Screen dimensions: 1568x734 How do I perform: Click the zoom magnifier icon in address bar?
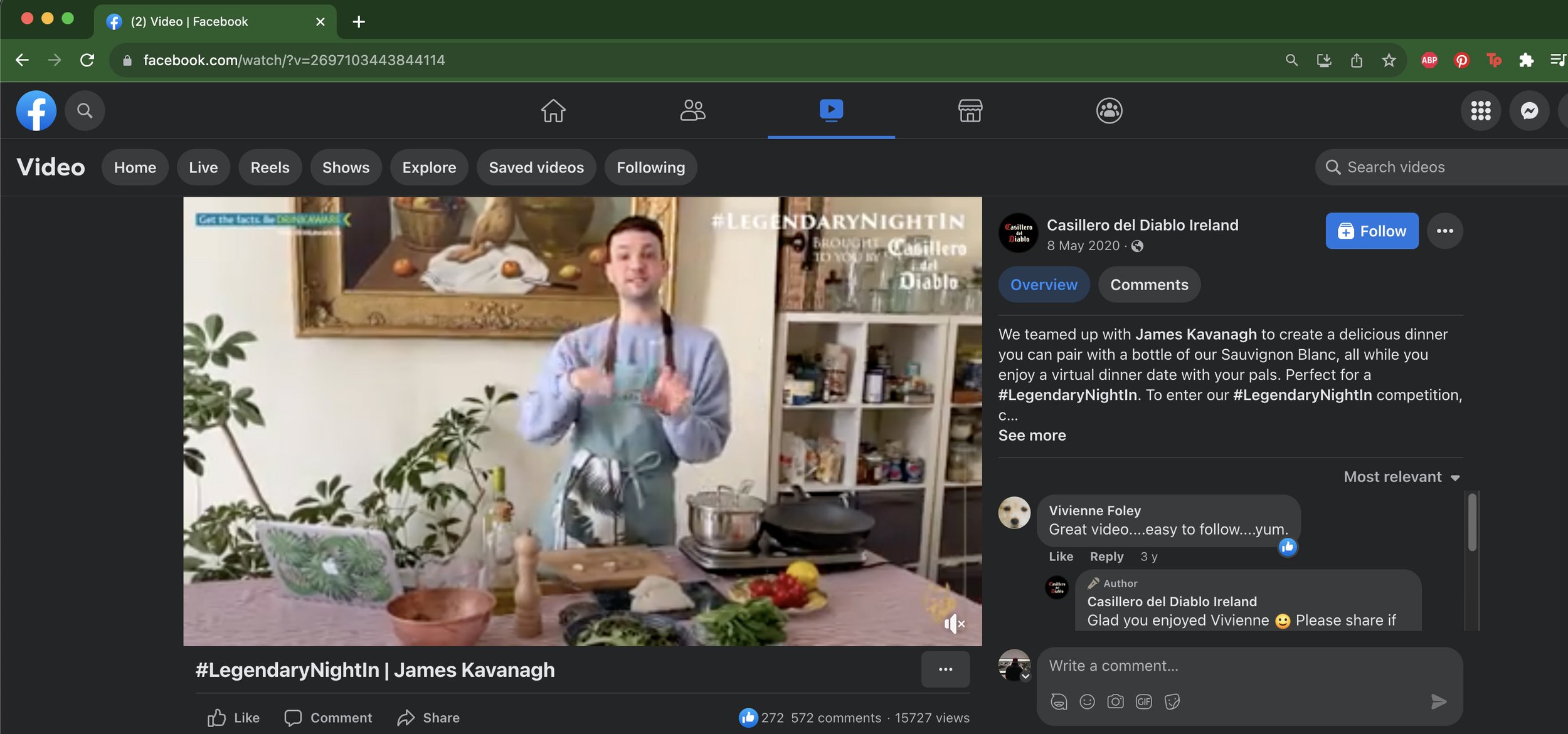click(1291, 60)
